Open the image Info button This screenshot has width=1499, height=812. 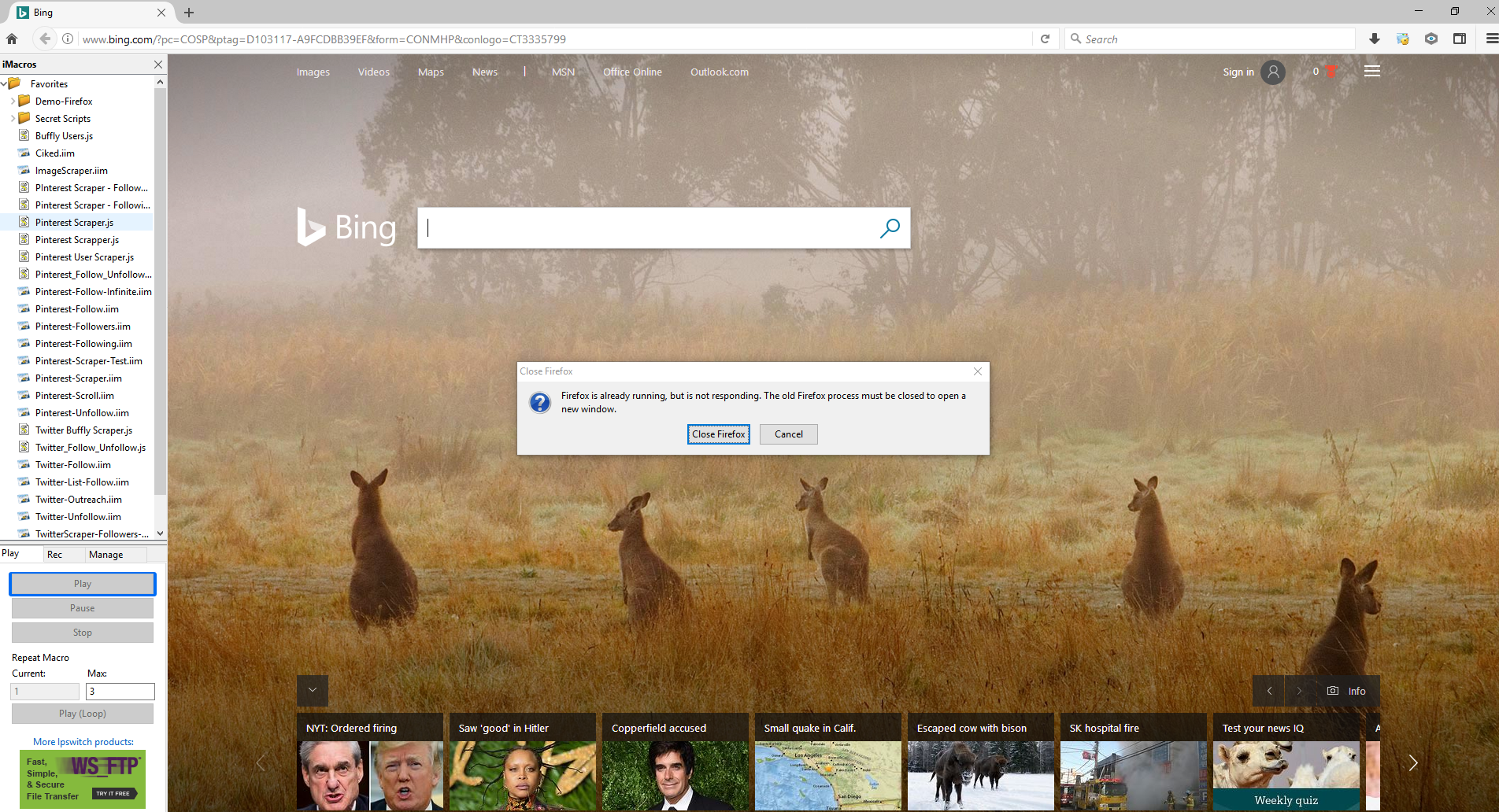click(1347, 691)
